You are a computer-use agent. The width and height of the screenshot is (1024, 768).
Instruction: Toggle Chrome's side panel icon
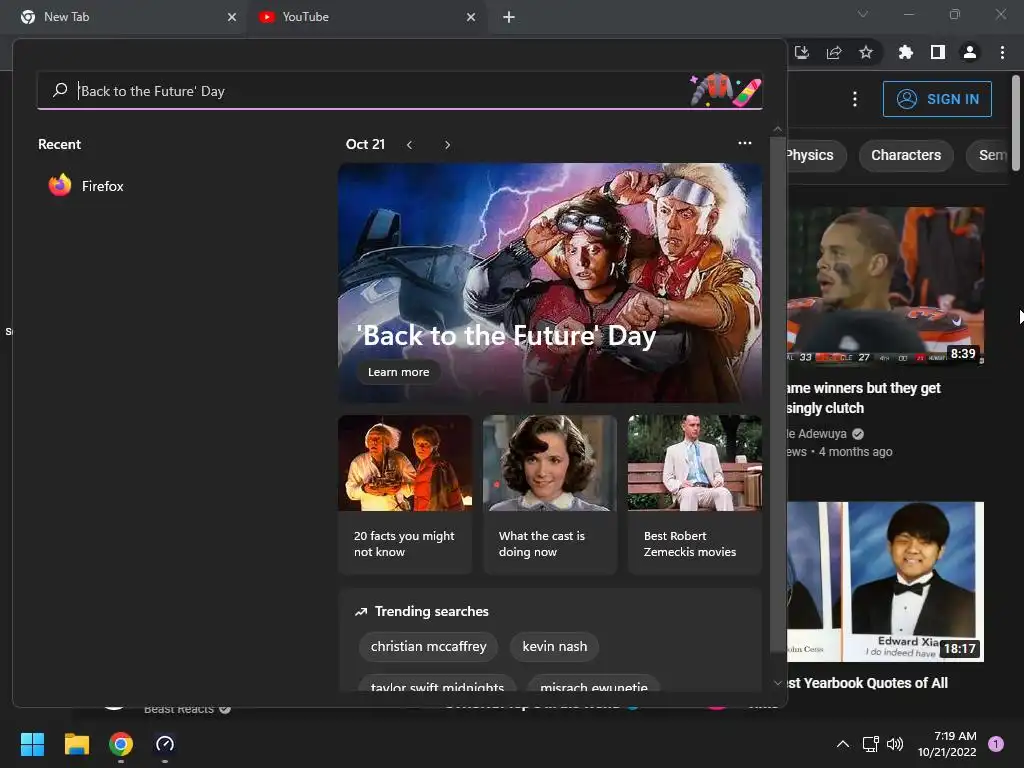tap(938, 52)
